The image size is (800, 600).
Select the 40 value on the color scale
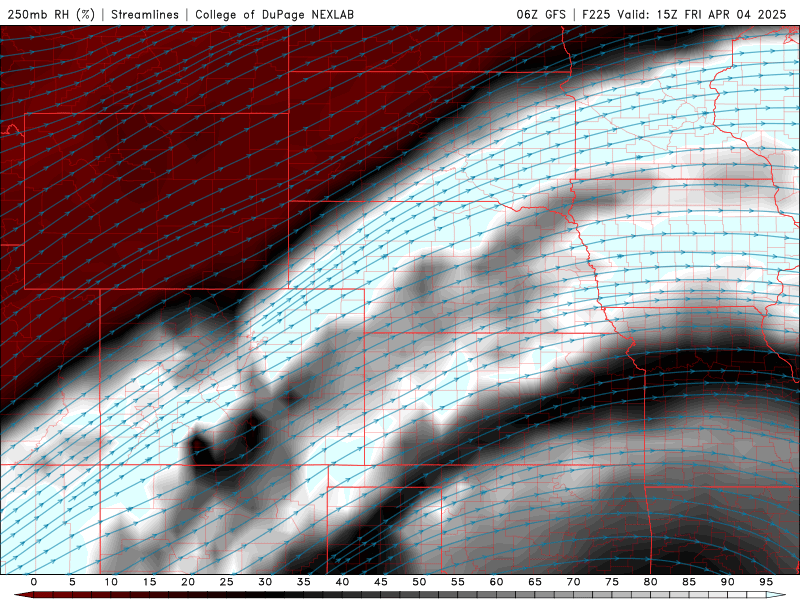342,582
